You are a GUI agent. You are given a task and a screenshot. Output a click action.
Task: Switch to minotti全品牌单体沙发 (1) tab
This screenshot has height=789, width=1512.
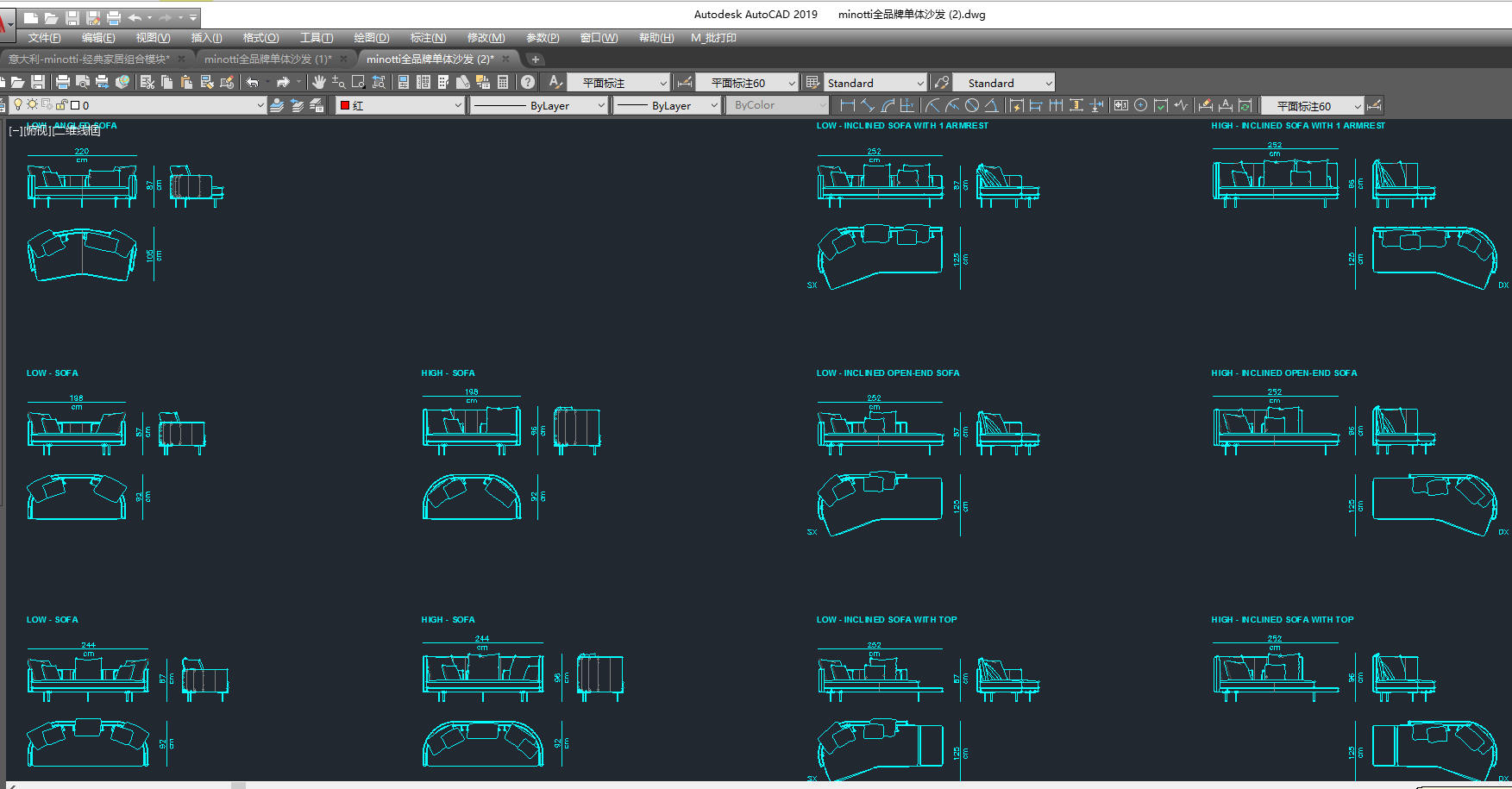268,59
